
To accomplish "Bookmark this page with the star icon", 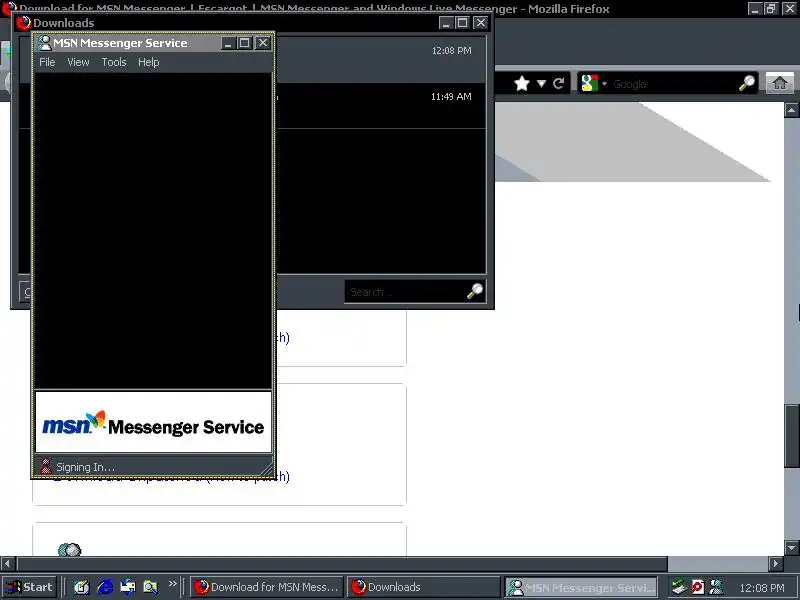I will click(x=521, y=83).
